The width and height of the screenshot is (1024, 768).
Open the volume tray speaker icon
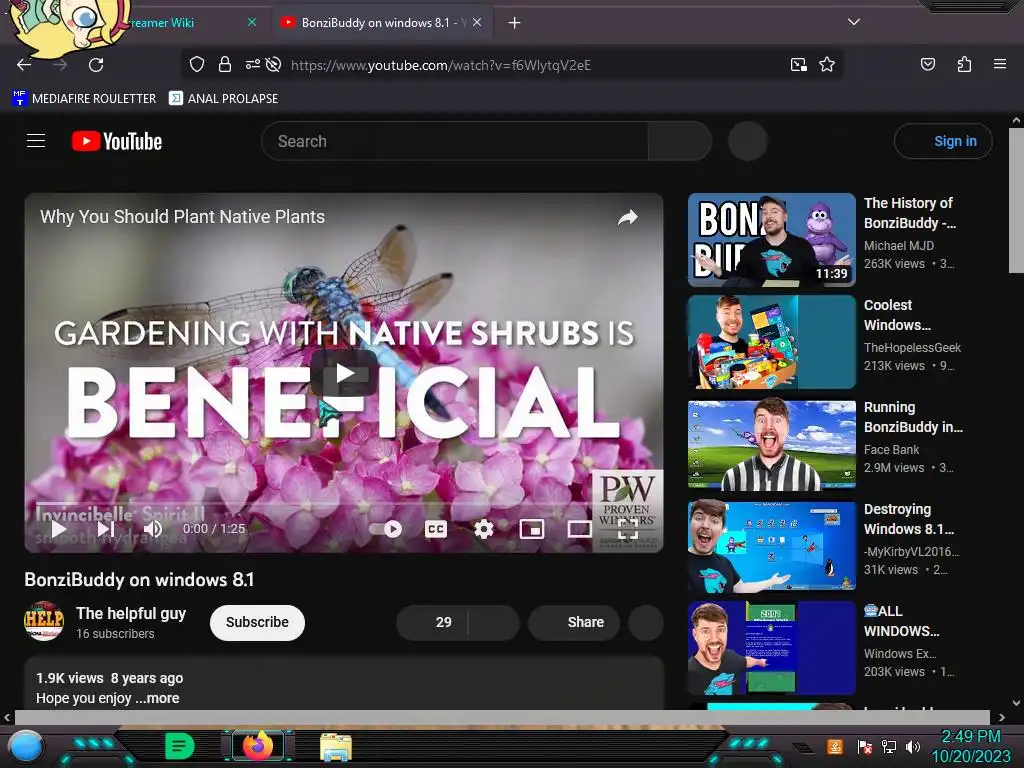click(x=912, y=746)
